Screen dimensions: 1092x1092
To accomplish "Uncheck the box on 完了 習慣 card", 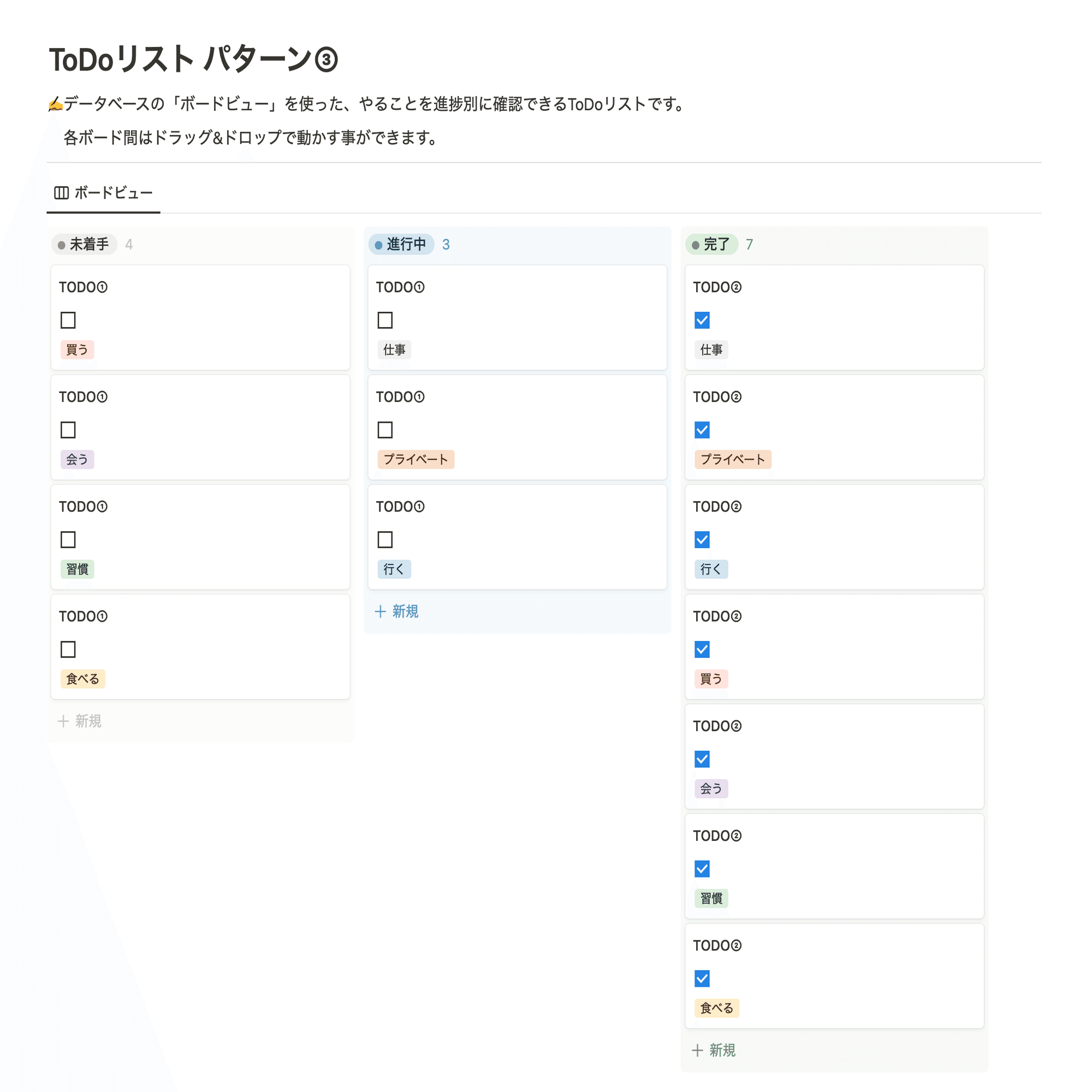I will [x=702, y=868].
